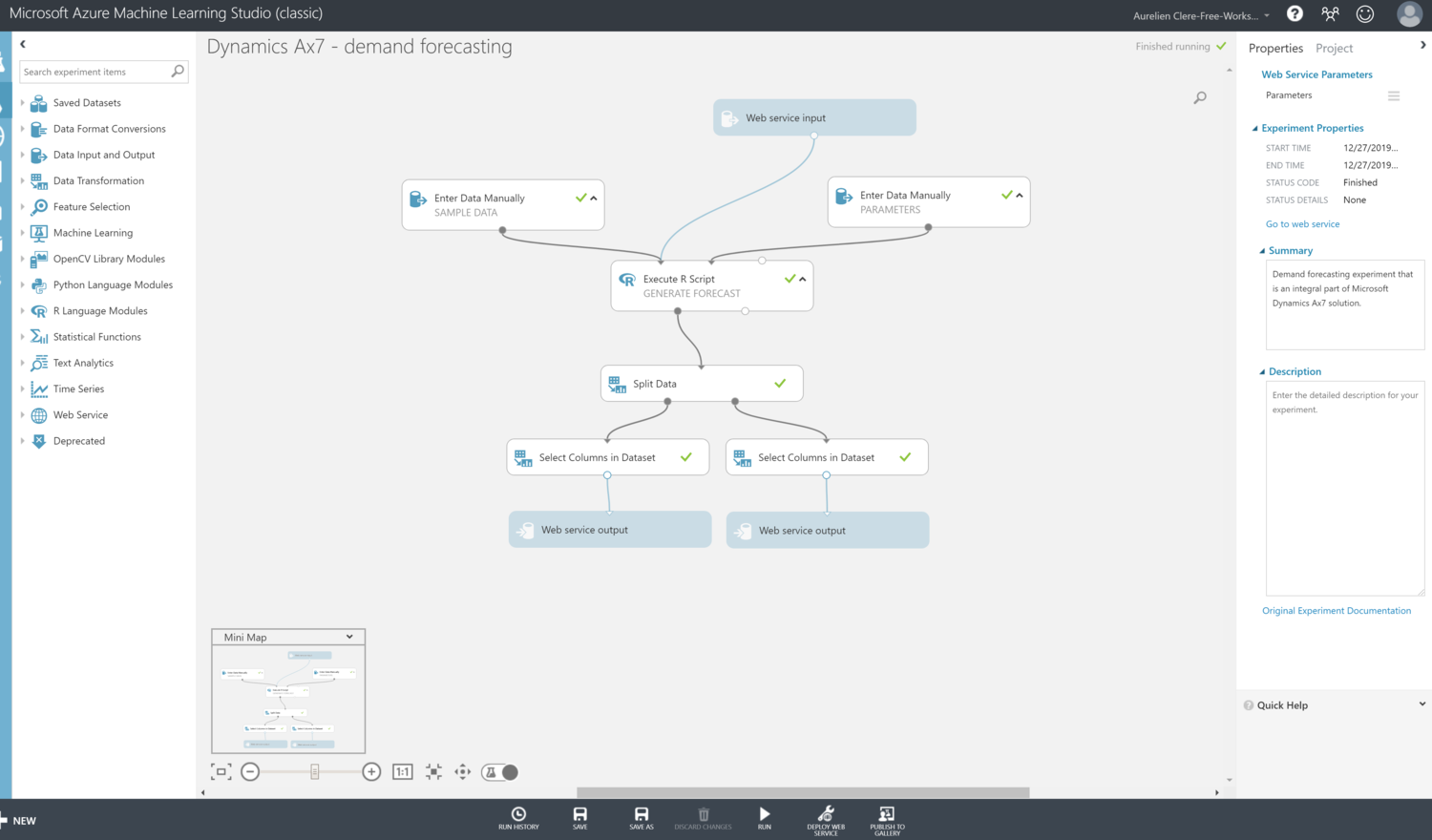Select the Web service input module
Viewport: 1432px width, 840px height.
[x=814, y=117]
